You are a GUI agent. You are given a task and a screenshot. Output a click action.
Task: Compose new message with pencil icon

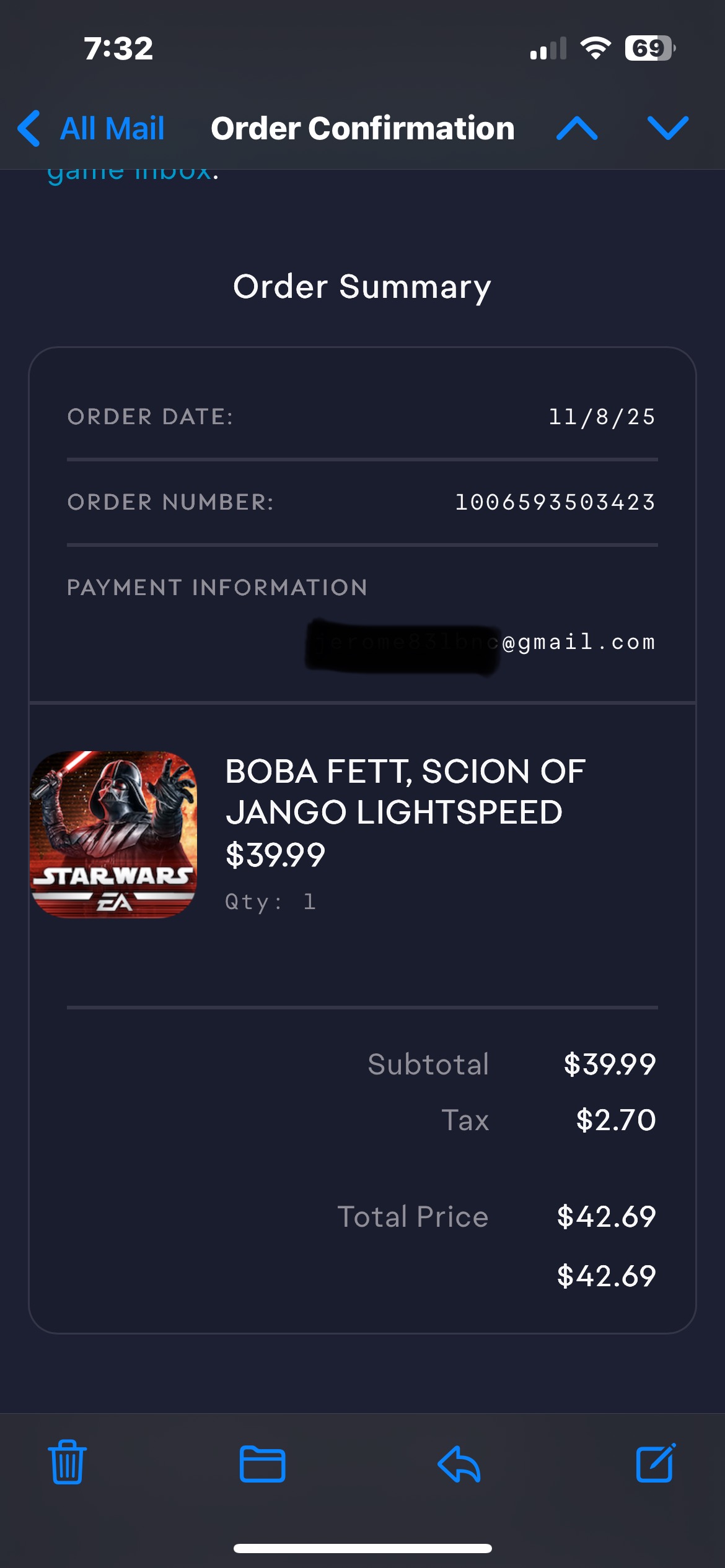click(x=656, y=1463)
